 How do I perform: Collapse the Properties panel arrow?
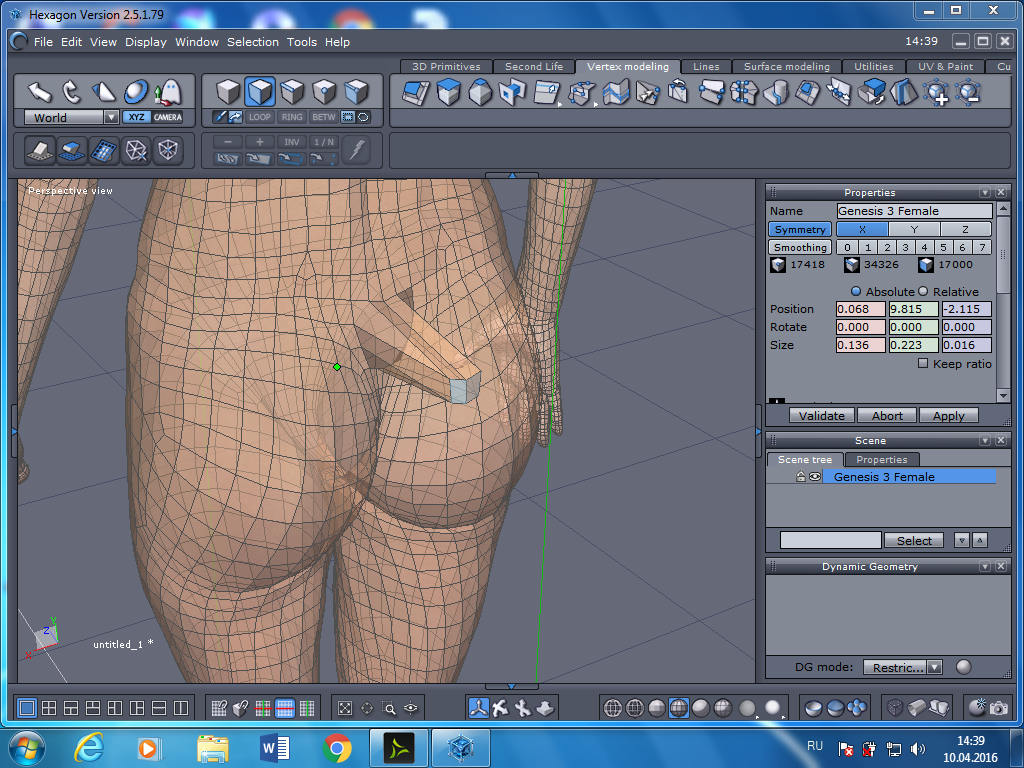click(x=985, y=192)
